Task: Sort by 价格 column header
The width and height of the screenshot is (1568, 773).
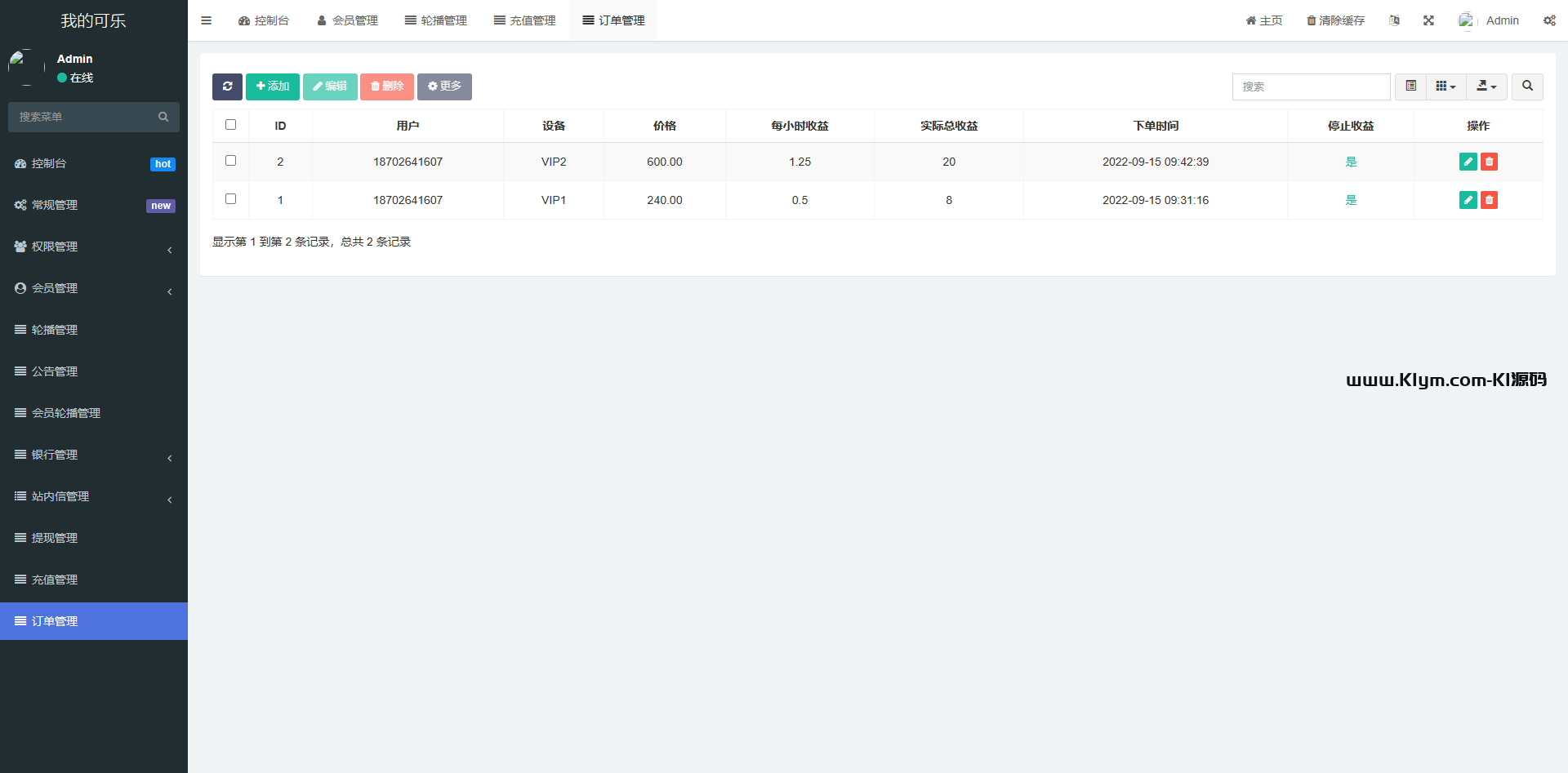Action: [x=665, y=126]
